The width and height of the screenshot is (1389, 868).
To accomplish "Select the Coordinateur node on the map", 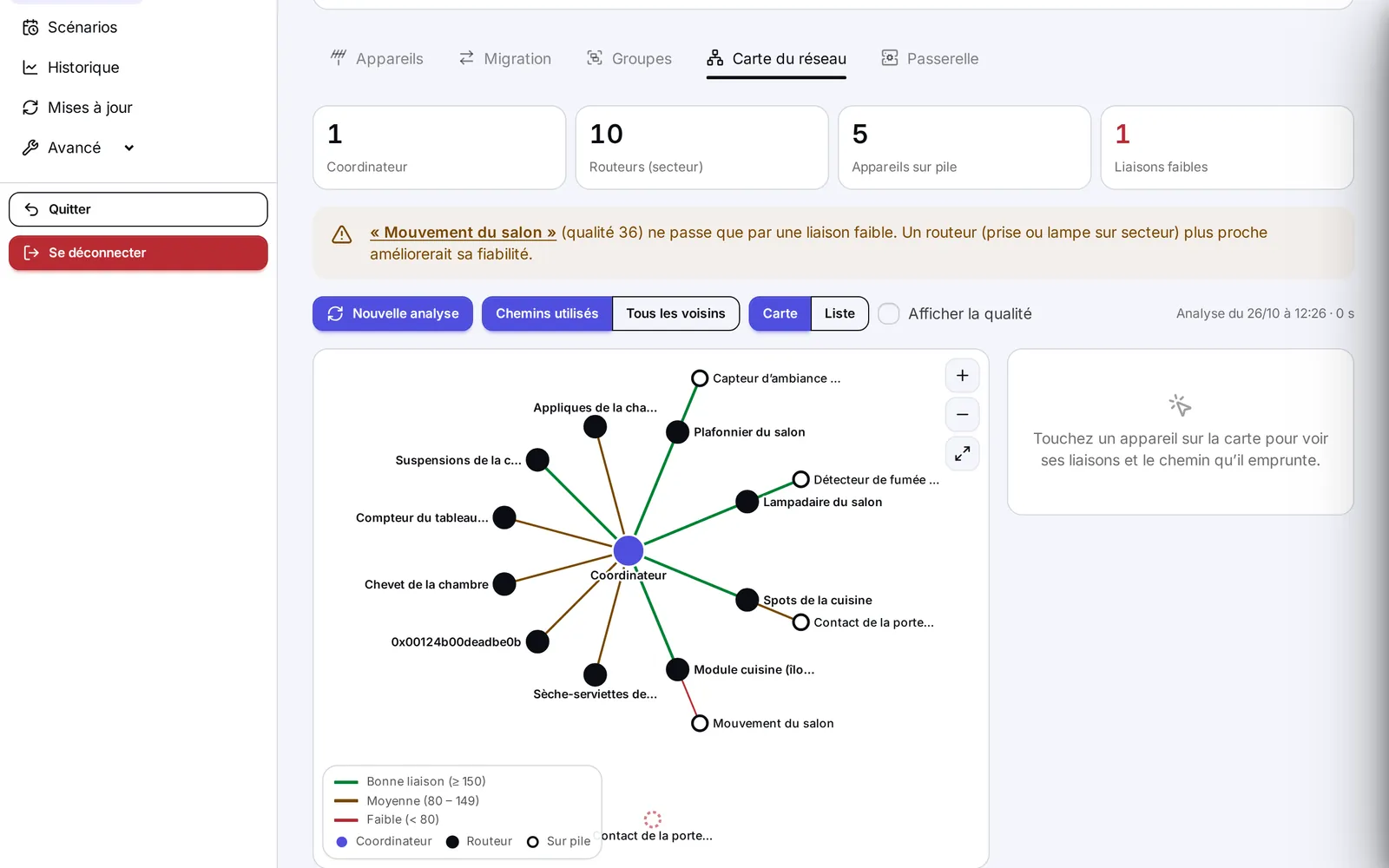I will click(x=628, y=550).
